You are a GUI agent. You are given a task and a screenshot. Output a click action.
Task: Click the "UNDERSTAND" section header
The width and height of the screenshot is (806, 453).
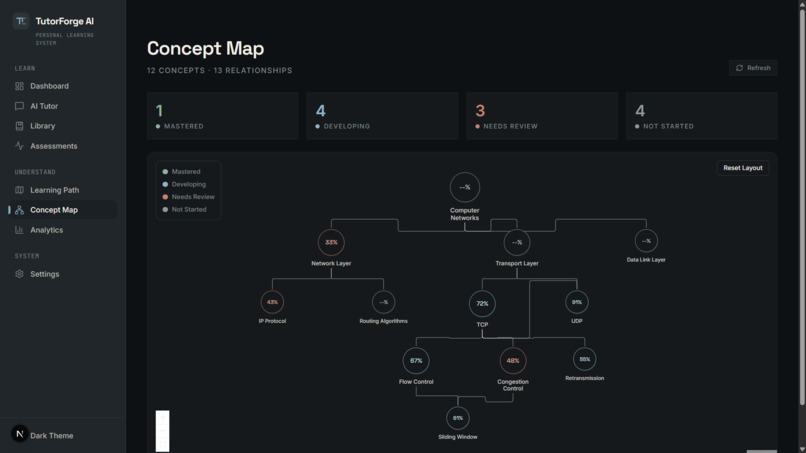point(35,172)
